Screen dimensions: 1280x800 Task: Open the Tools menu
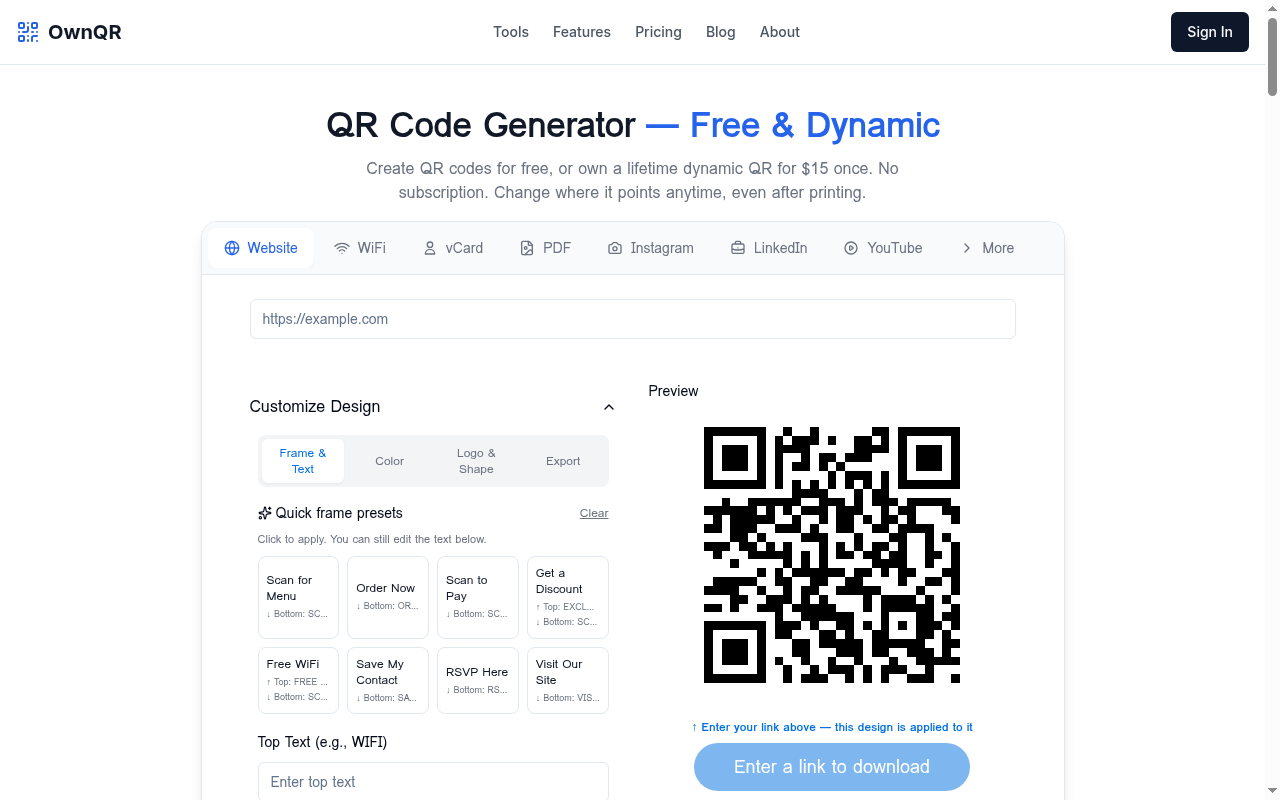point(511,32)
